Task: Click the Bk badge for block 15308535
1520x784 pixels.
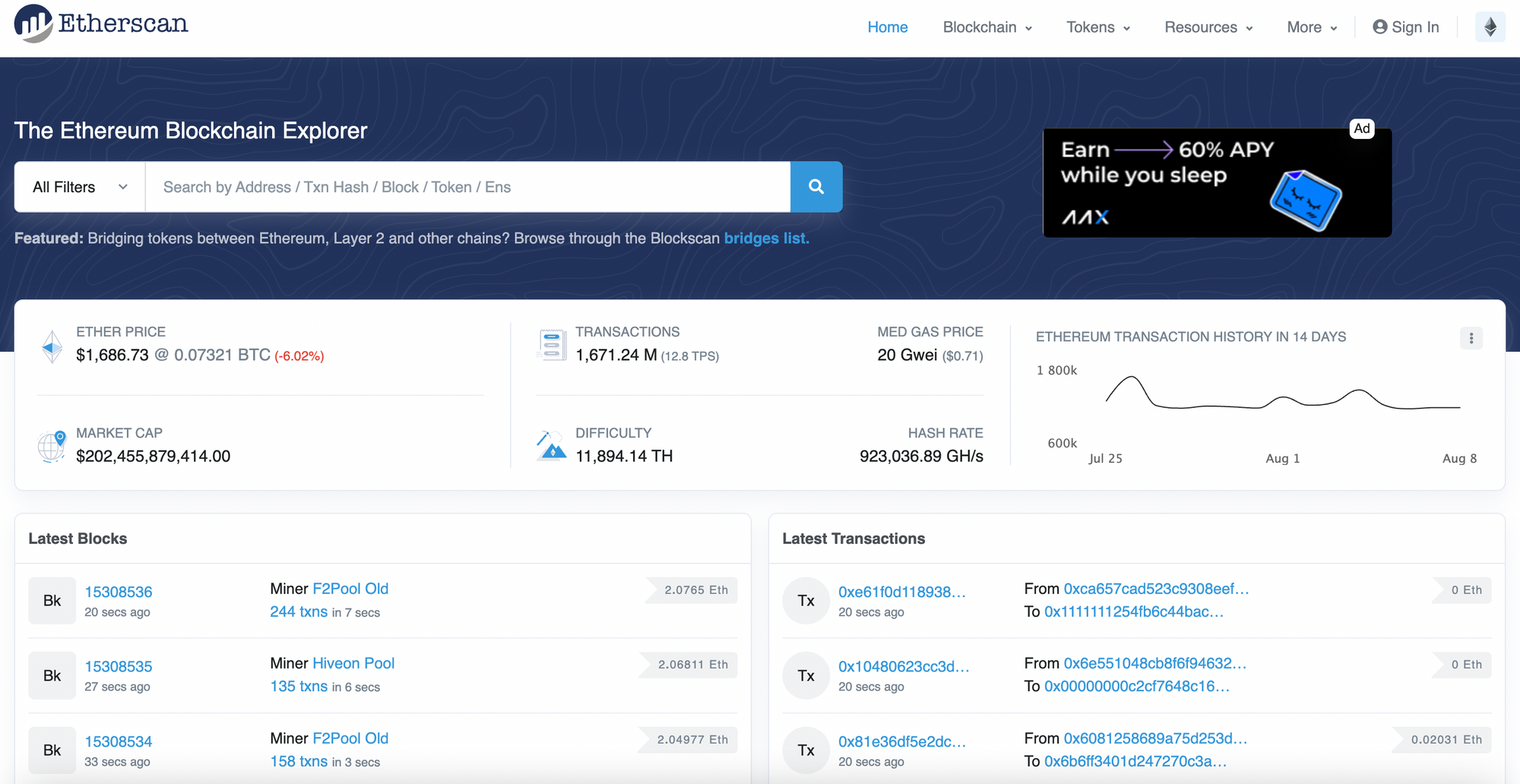Action: (x=52, y=675)
